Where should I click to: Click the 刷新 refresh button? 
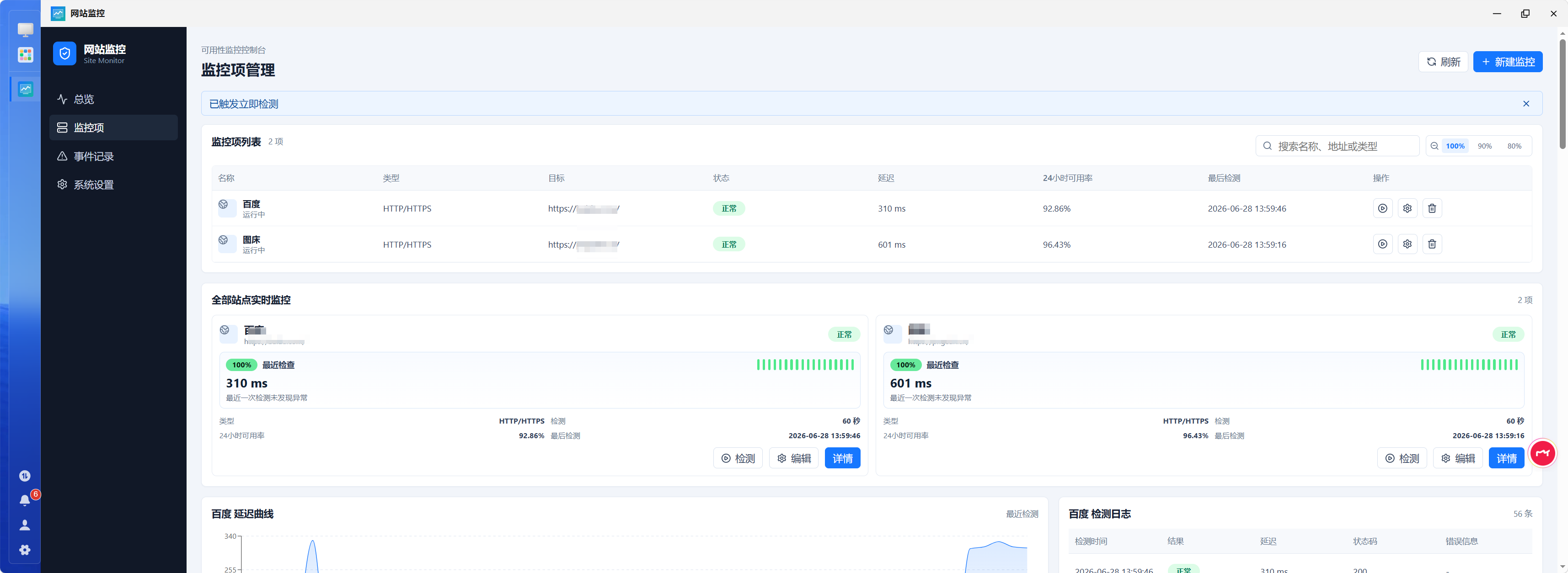[1443, 62]
